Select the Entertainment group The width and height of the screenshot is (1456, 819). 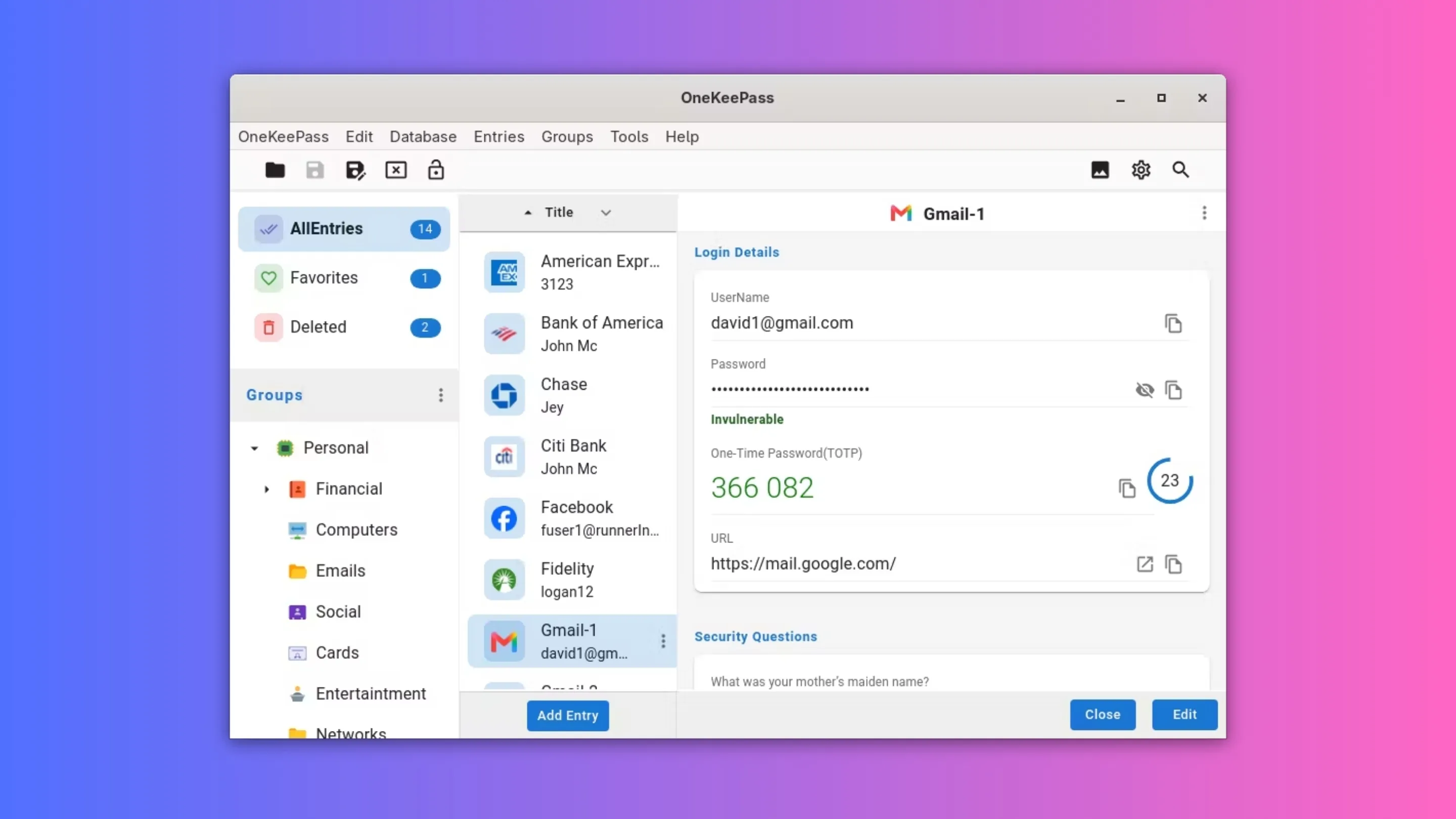pyautogui.click(x=370, y=694)
